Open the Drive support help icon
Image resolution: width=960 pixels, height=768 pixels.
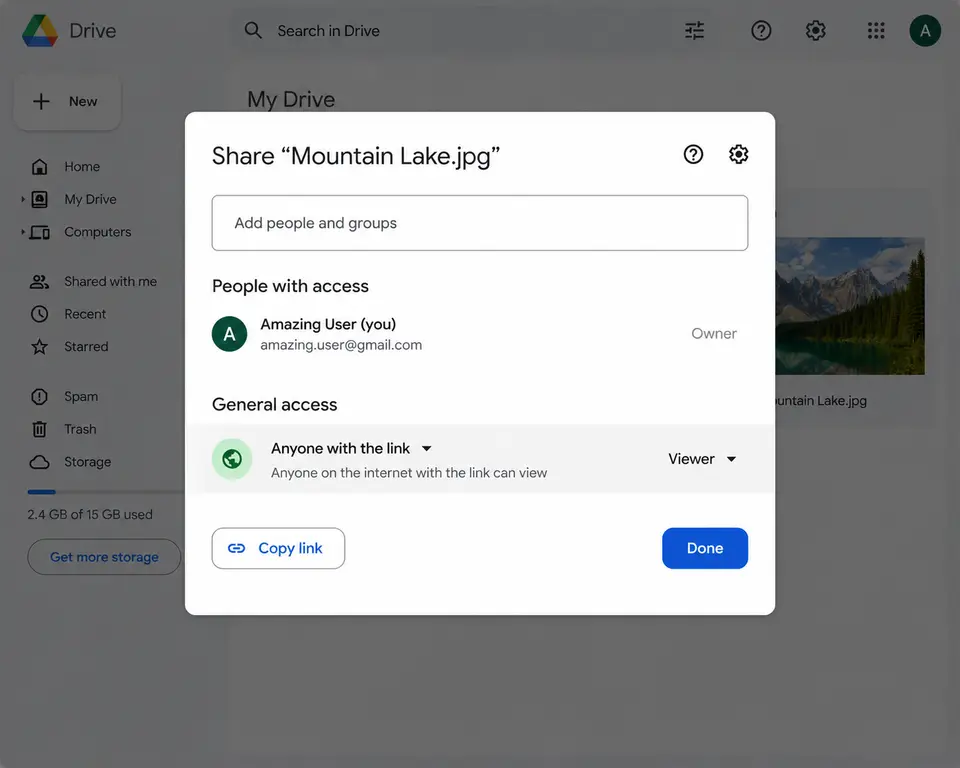[x=761, y=31]
